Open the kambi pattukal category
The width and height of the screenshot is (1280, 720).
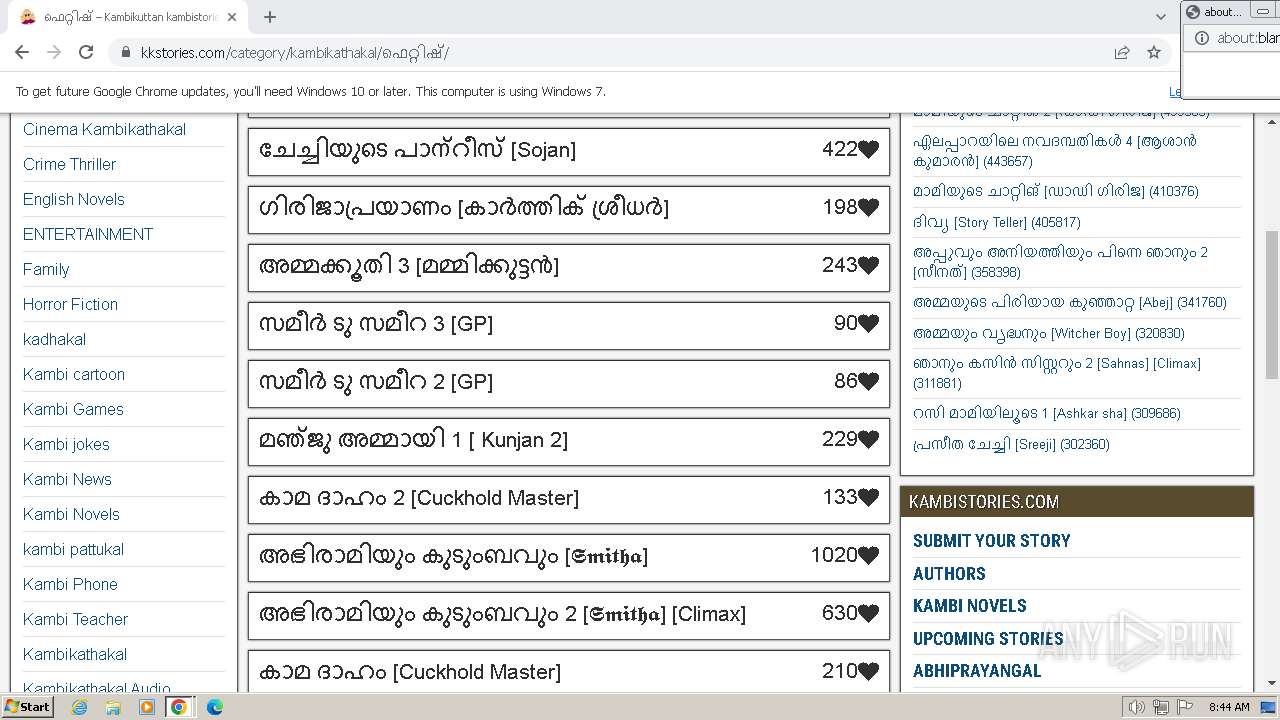(x=73, y=549)
